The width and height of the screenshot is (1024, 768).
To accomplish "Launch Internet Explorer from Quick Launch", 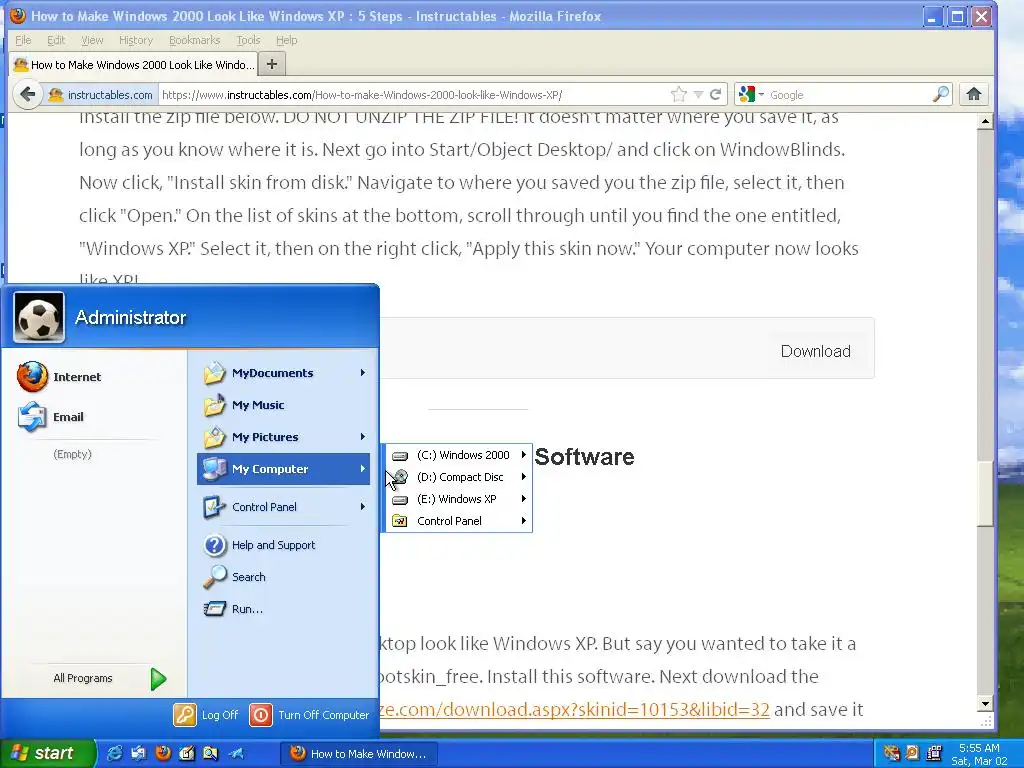I will 114,753.
